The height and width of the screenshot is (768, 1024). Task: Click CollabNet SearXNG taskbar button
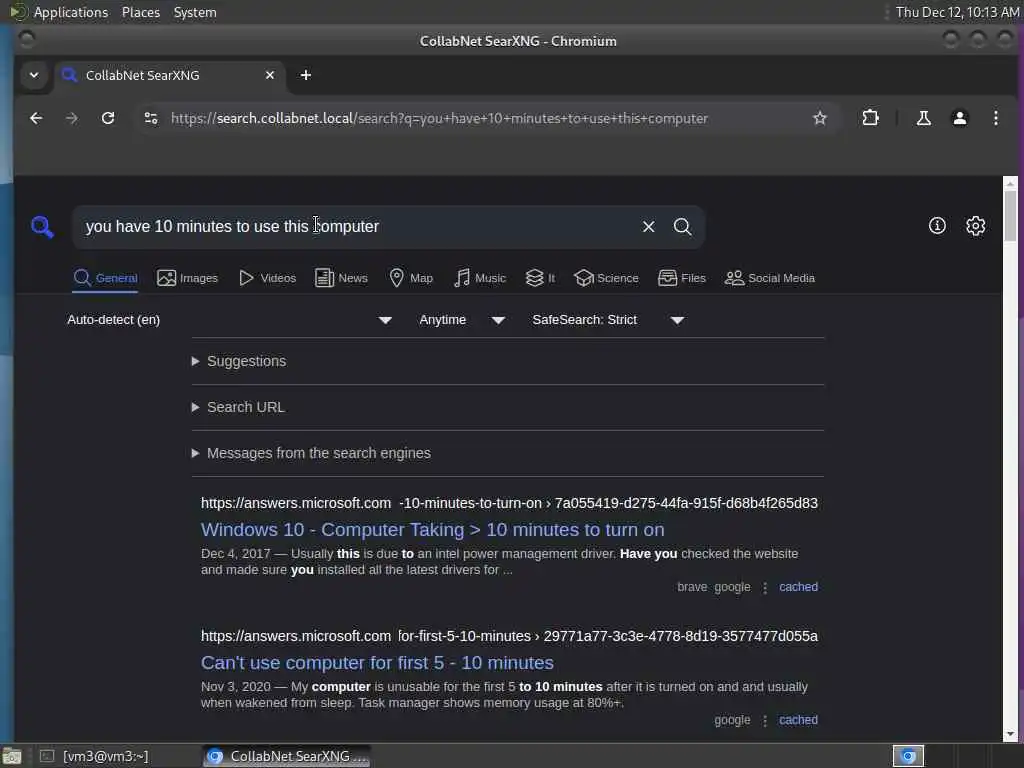286,756
